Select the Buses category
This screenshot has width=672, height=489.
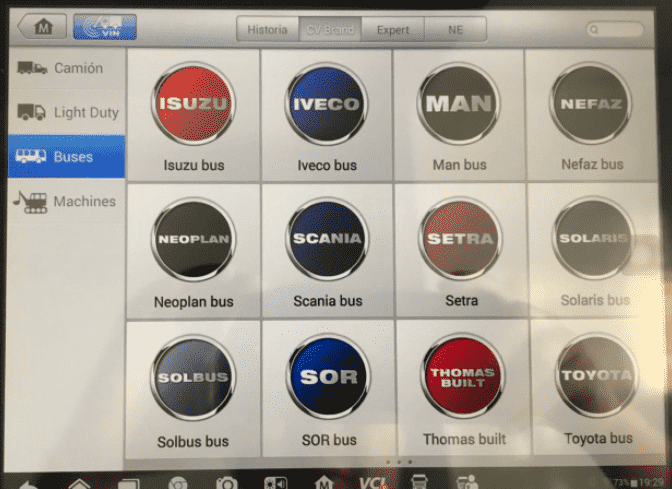click(x=66, y=156)
